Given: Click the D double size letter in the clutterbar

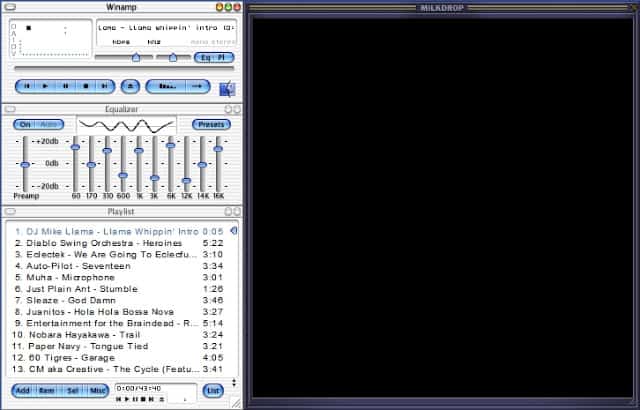Looking at the screenshot, I should click(x=13, y=47).
